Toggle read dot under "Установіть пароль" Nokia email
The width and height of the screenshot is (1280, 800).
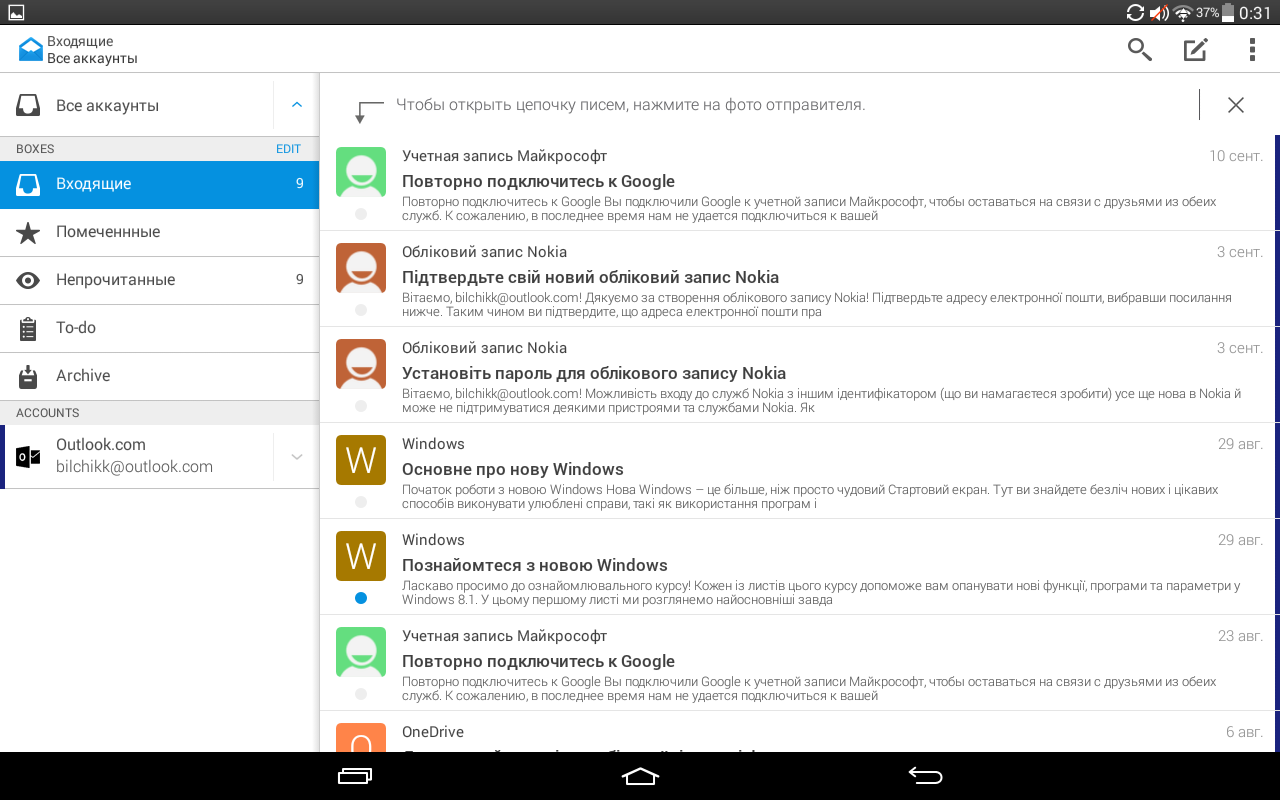[361, 406]
